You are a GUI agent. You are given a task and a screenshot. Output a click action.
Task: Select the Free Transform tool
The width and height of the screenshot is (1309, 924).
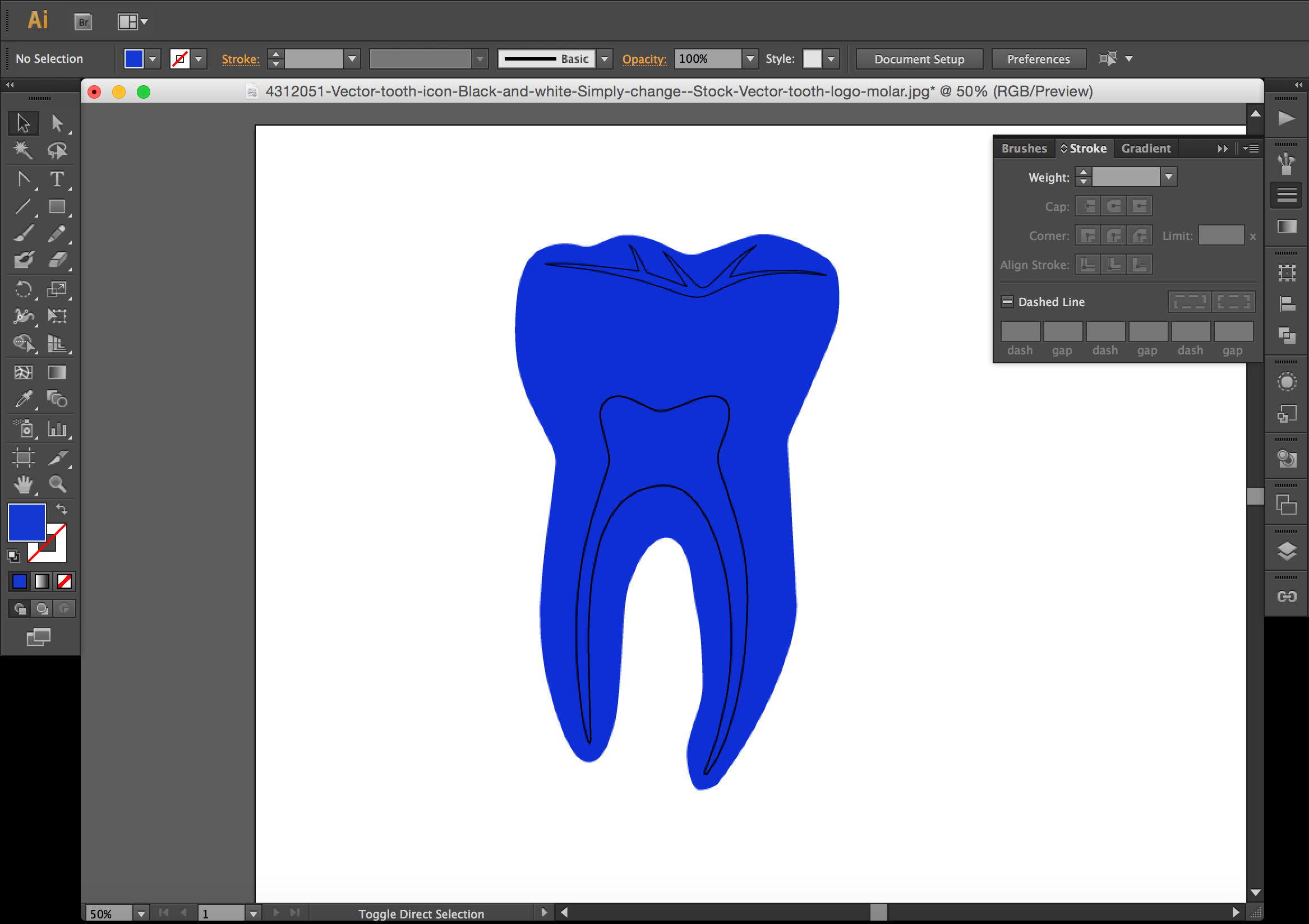(x=57, y=316)
